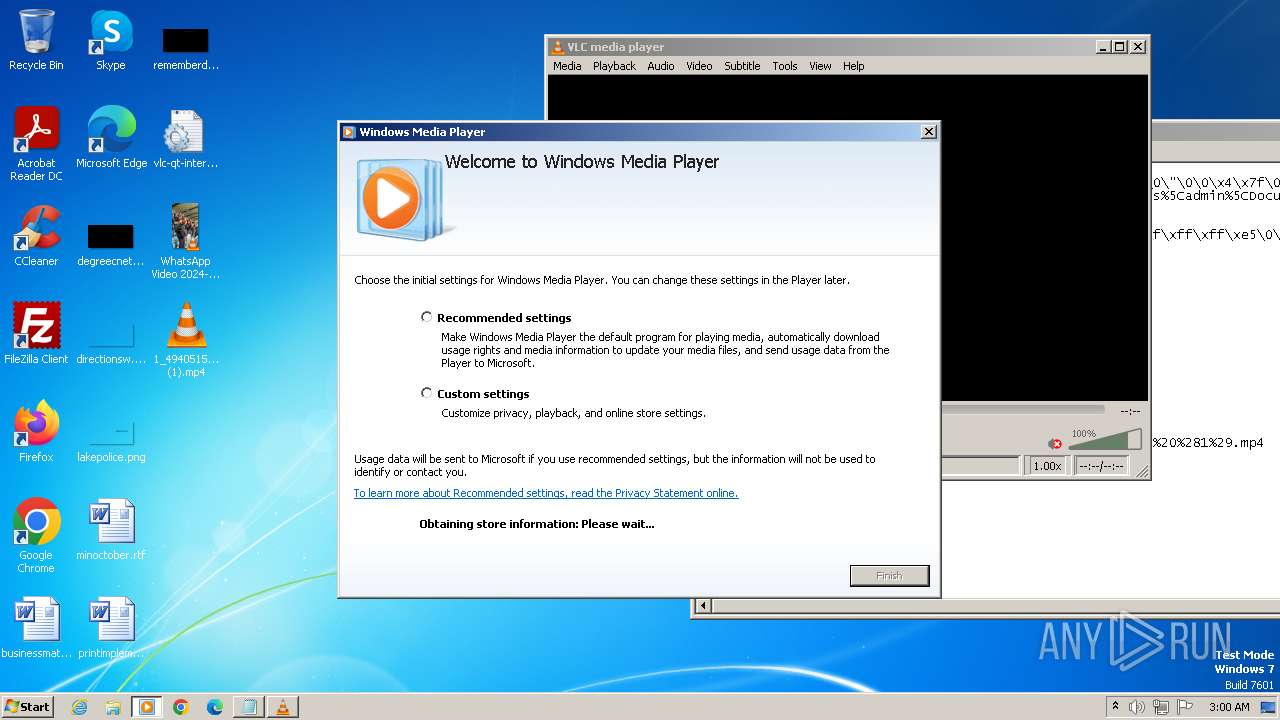The height and width of the screenshot is (720, 1280).
Task: Click the VLC cone title bar icon
Action: [x=558, y=47]
